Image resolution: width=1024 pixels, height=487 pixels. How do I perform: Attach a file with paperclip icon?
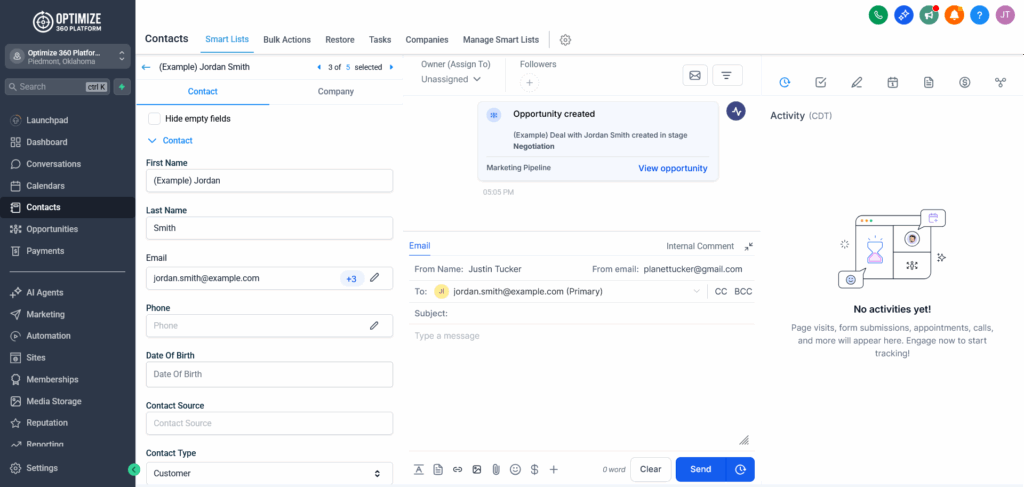(496, 469)
